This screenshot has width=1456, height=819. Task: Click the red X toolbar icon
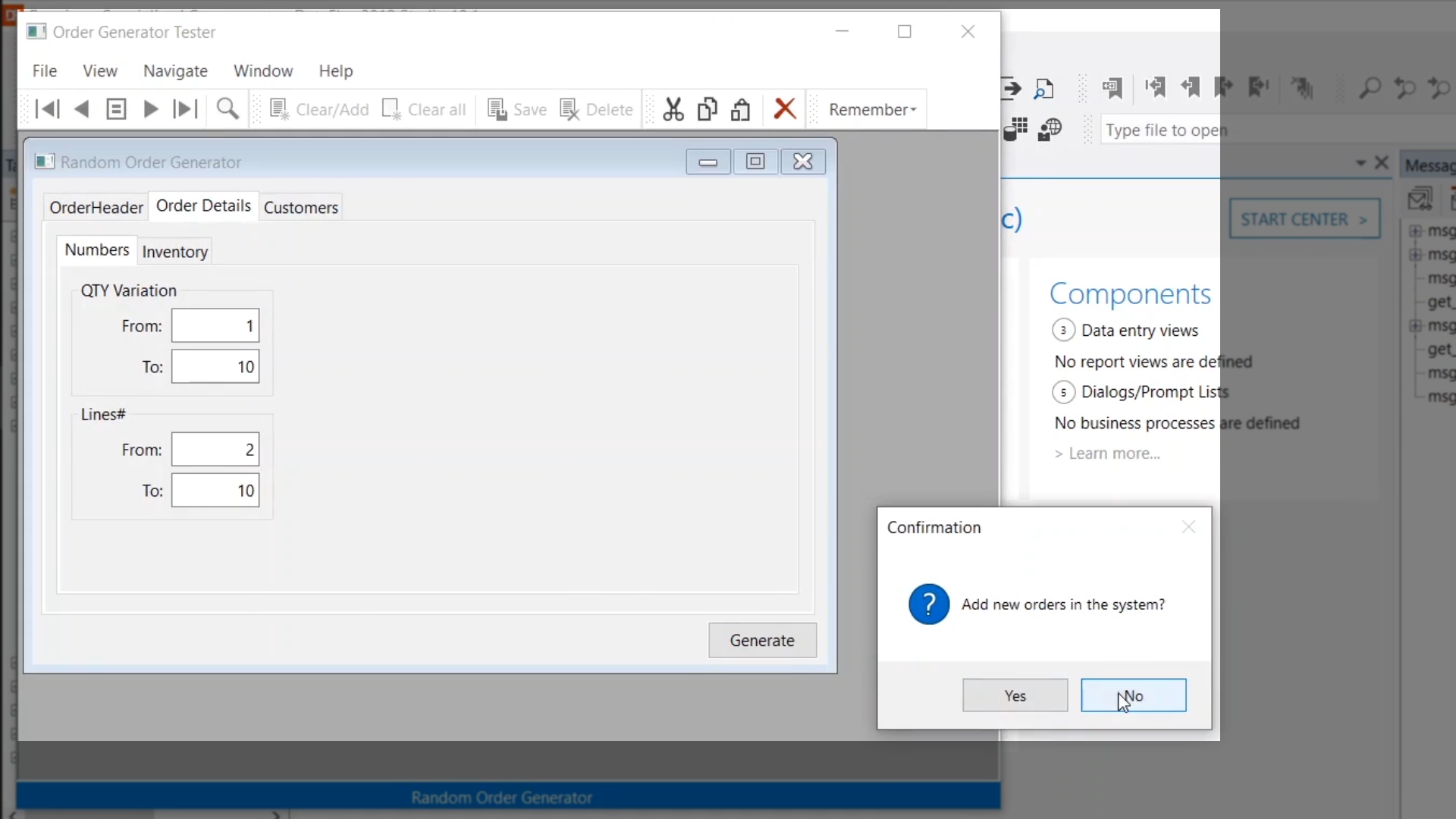pos(784,109)
